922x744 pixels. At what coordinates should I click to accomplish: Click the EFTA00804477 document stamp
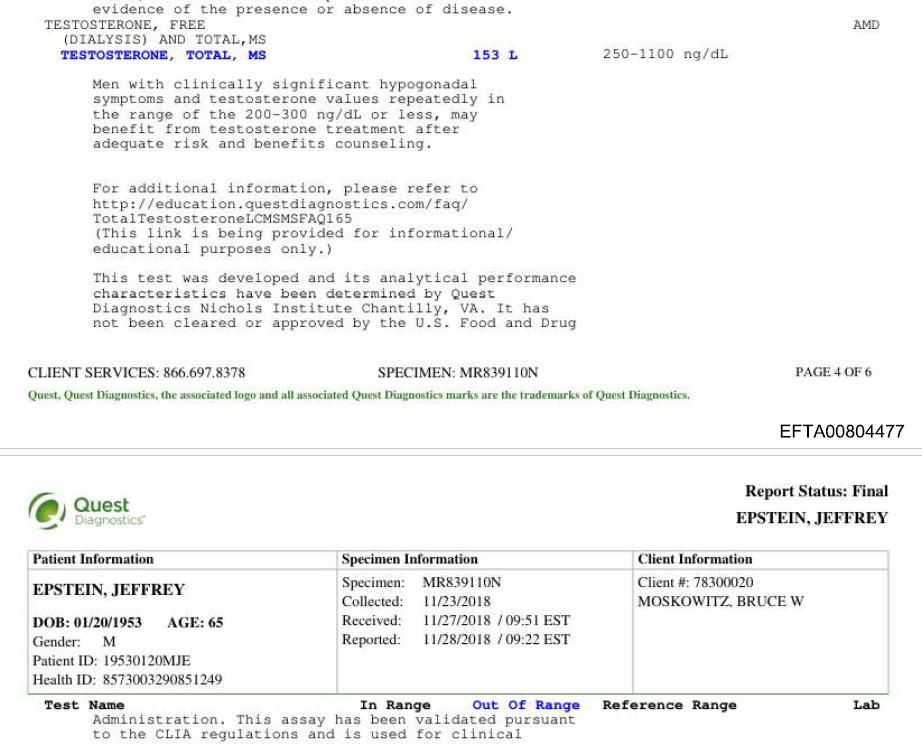tap(841, 432)
